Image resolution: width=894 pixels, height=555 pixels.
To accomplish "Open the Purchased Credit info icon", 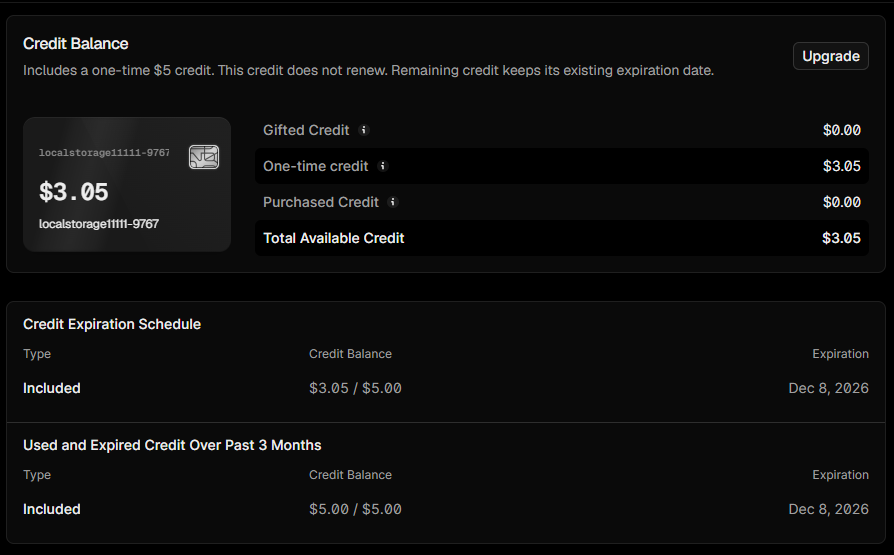I will point(393,202).
